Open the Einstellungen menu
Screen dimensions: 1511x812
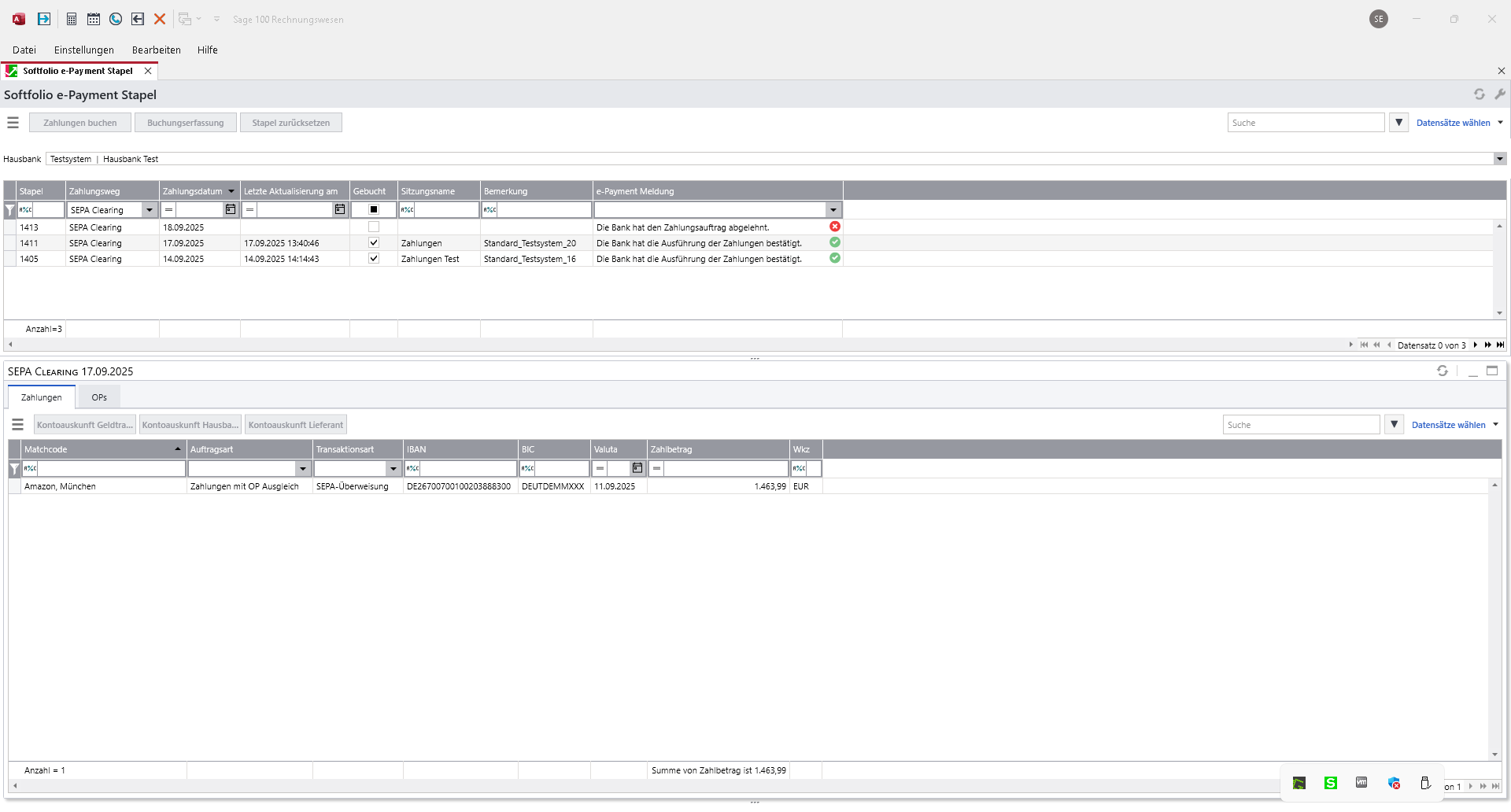click(x=83, y=50)
